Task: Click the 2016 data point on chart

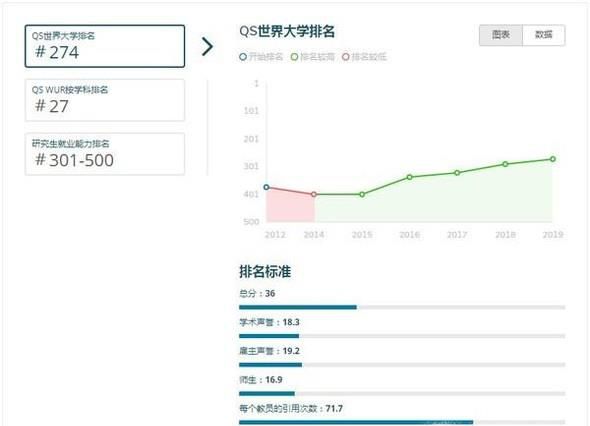Action: coord(410,177)
